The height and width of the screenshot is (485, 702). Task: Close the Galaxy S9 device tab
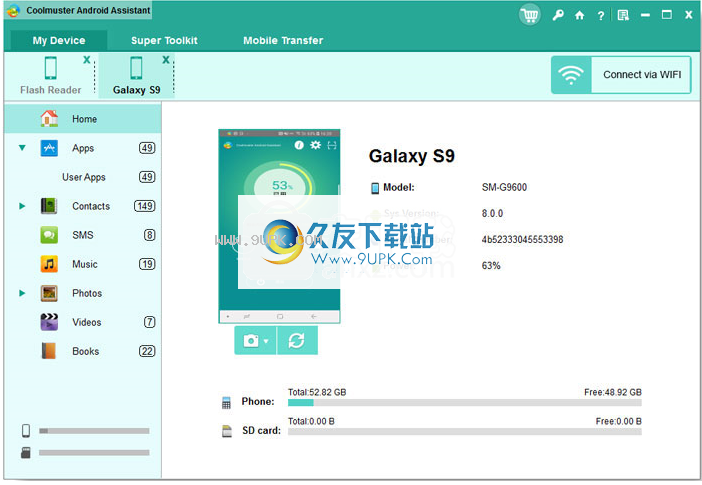166,60
